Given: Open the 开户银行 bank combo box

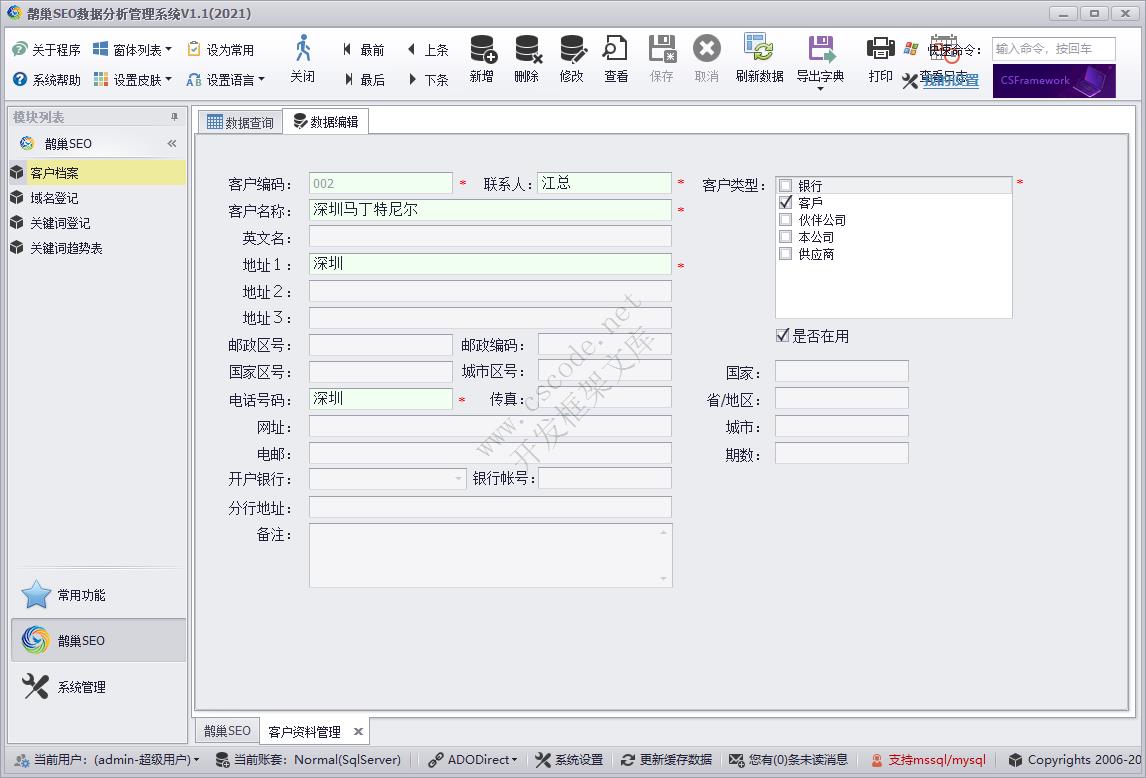Looking at the screenshot, I should [458, 481].
